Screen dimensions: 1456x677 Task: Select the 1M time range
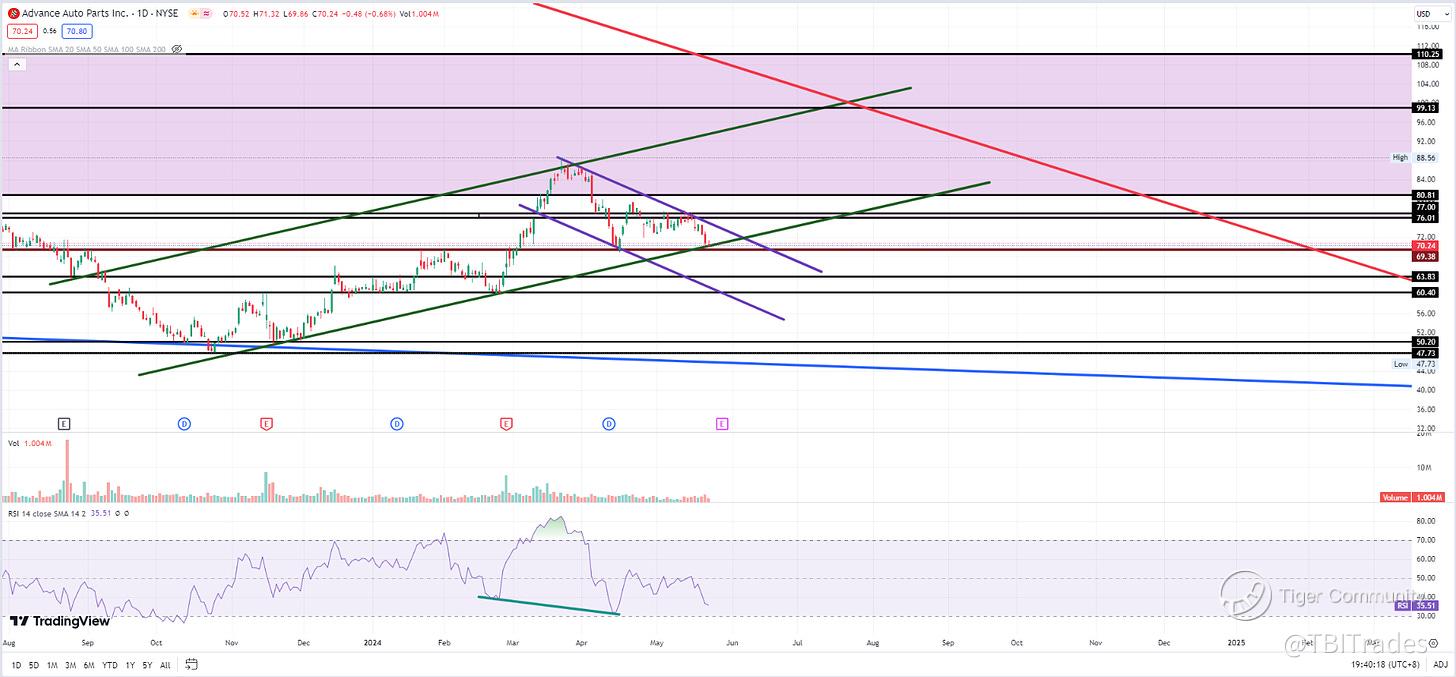[x=54, y=664]
